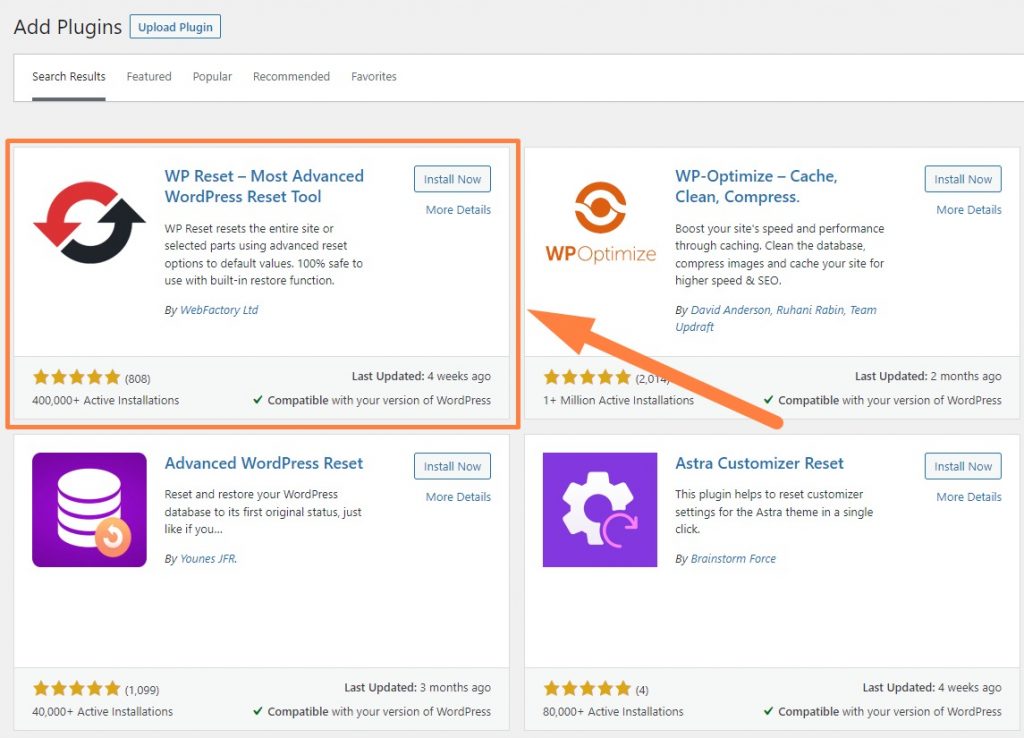
Task: Open the WP-Optimize plugin title link
Action: [x=756, y=186]
